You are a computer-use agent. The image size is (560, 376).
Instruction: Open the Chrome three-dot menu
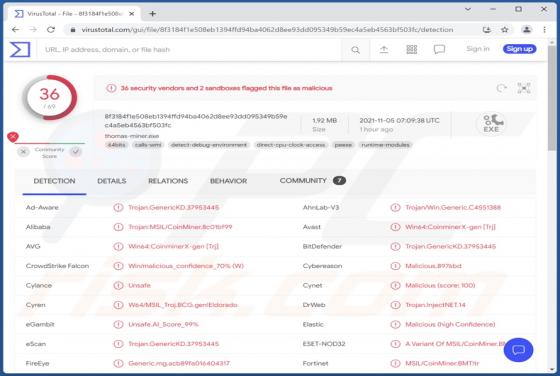544,30
